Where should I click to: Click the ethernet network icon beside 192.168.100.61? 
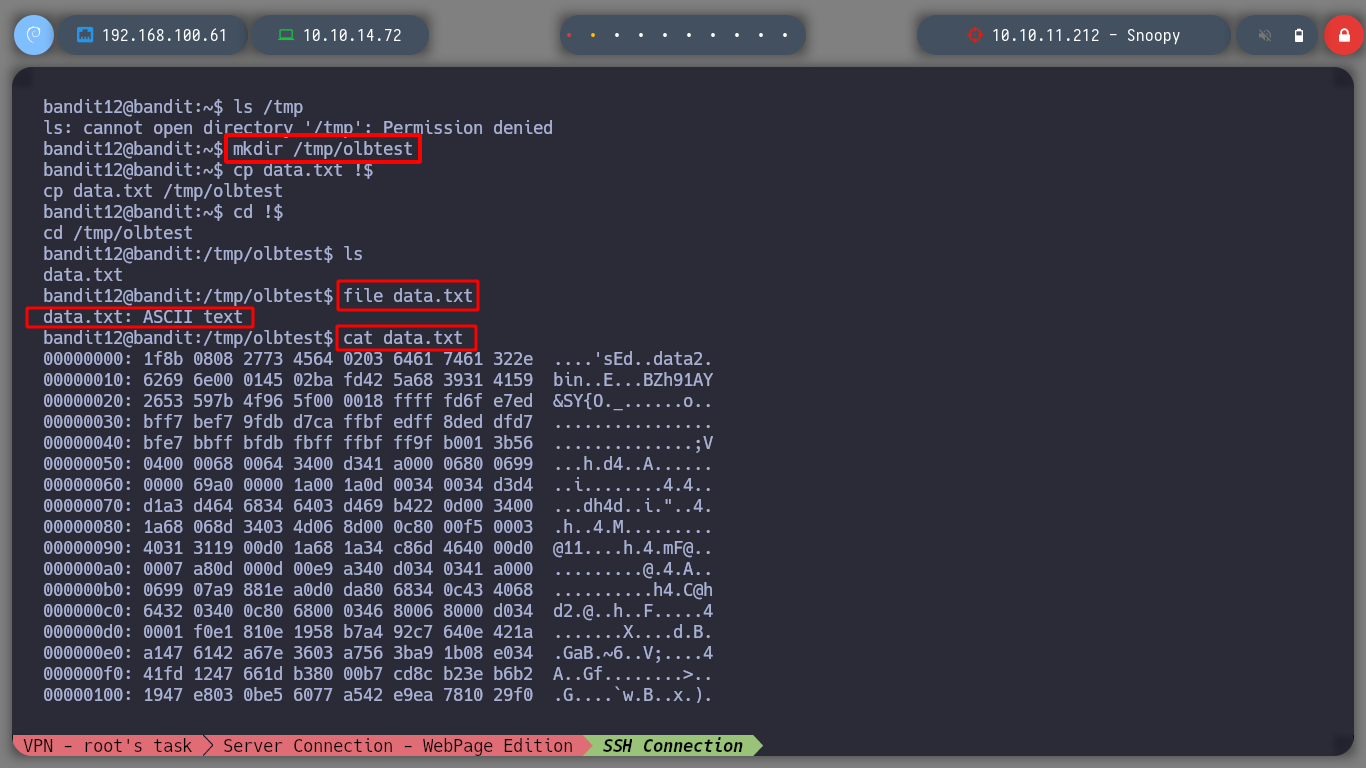tap(85, 35)
